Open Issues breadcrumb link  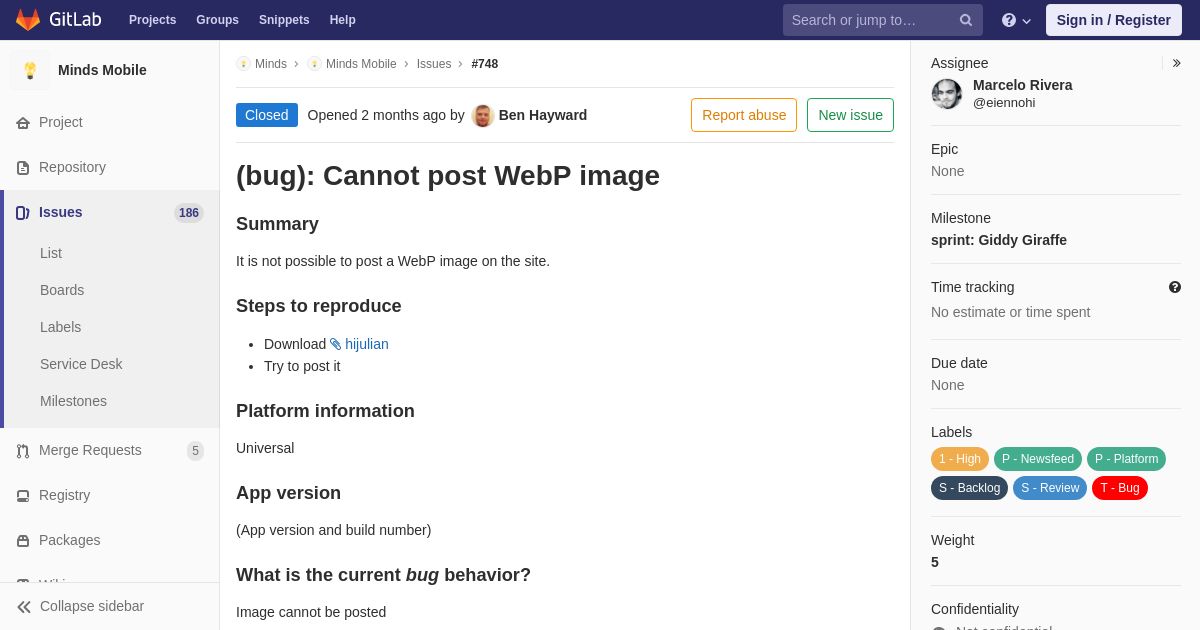click(x=434, y=64)
